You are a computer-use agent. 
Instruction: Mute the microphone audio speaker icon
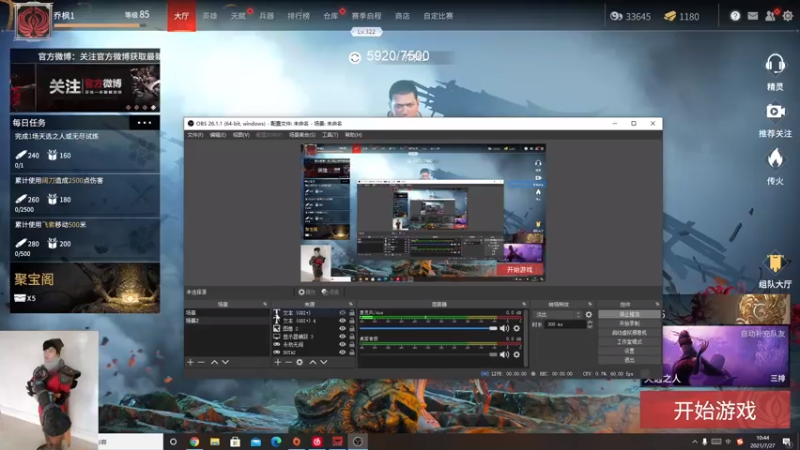(x=504, y=328)
